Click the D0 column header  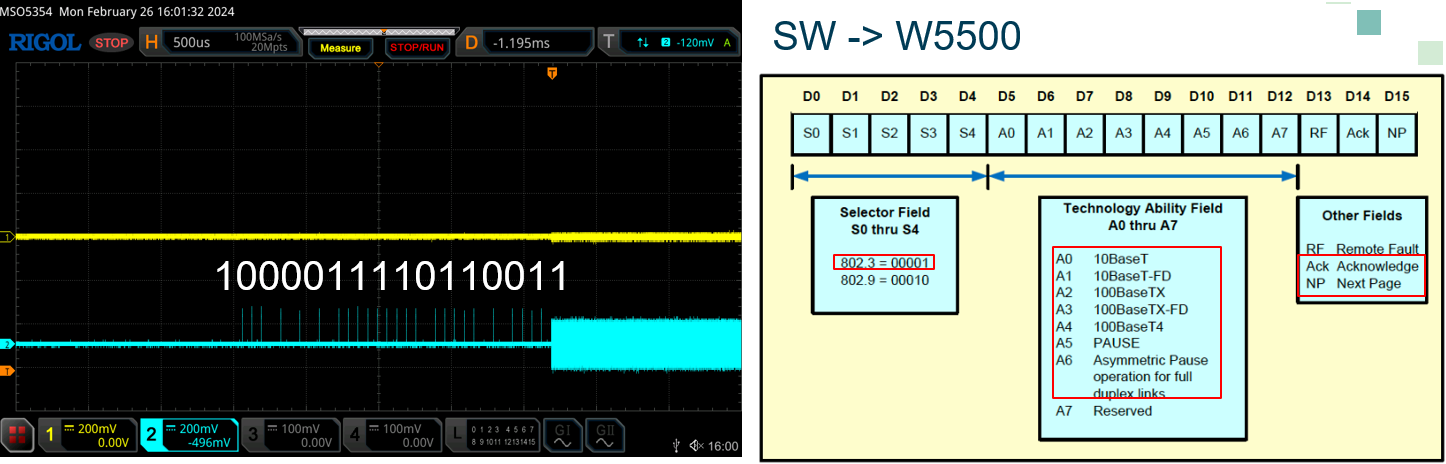(x=811, y=96)
